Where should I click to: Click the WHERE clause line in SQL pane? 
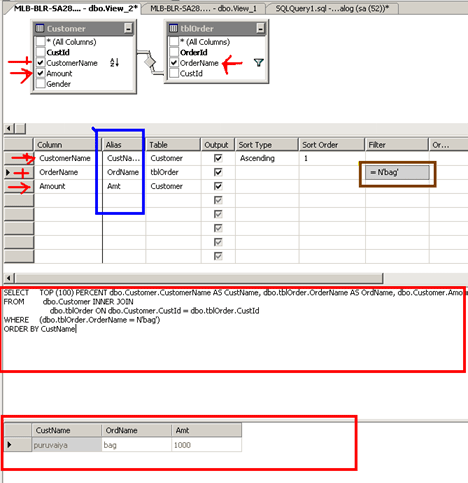(x=82, y=320)
